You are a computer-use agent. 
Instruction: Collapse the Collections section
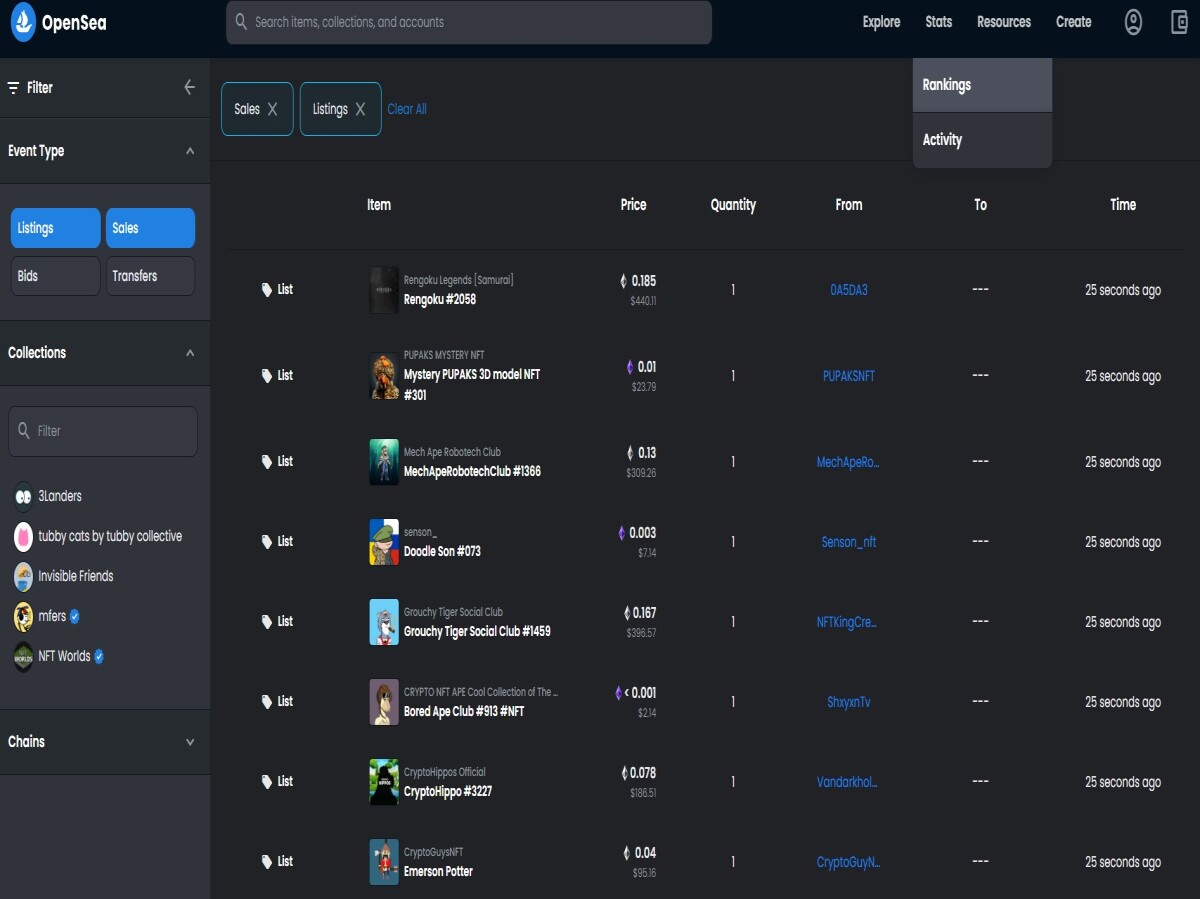[190, 353]
